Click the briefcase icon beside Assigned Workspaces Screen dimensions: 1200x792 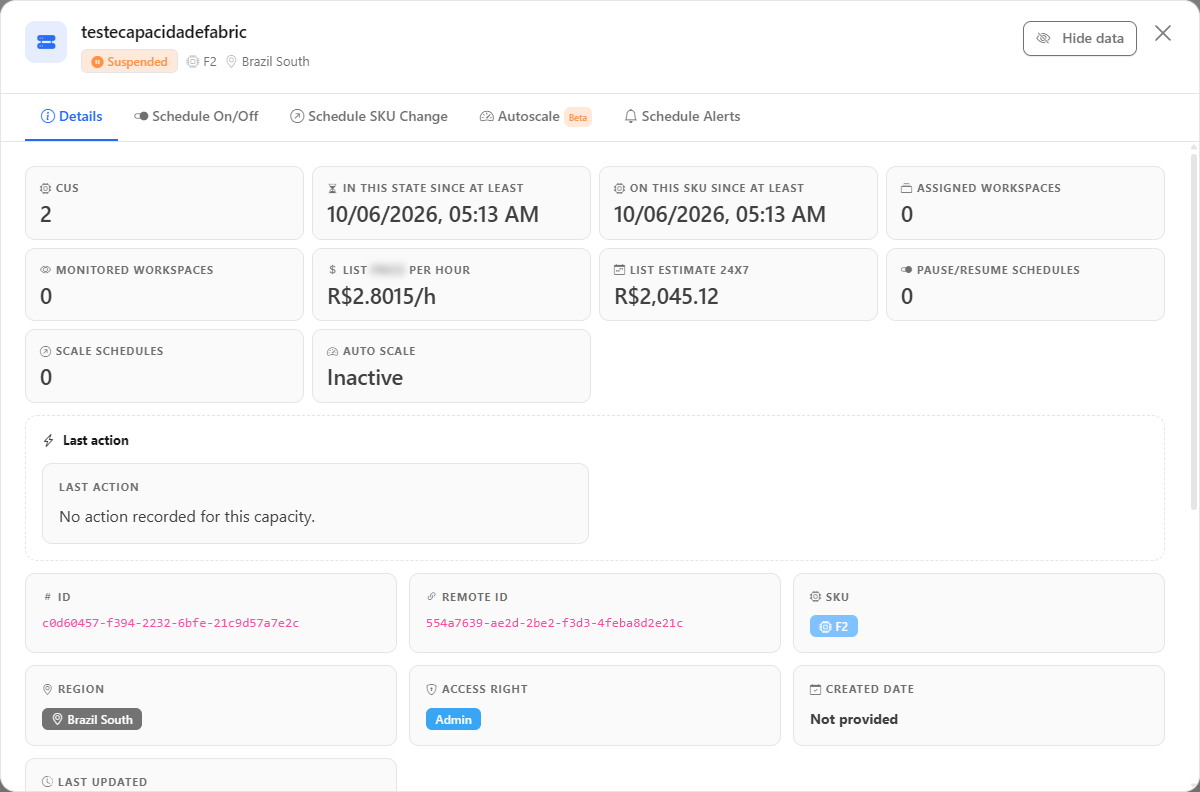point(906,188)
